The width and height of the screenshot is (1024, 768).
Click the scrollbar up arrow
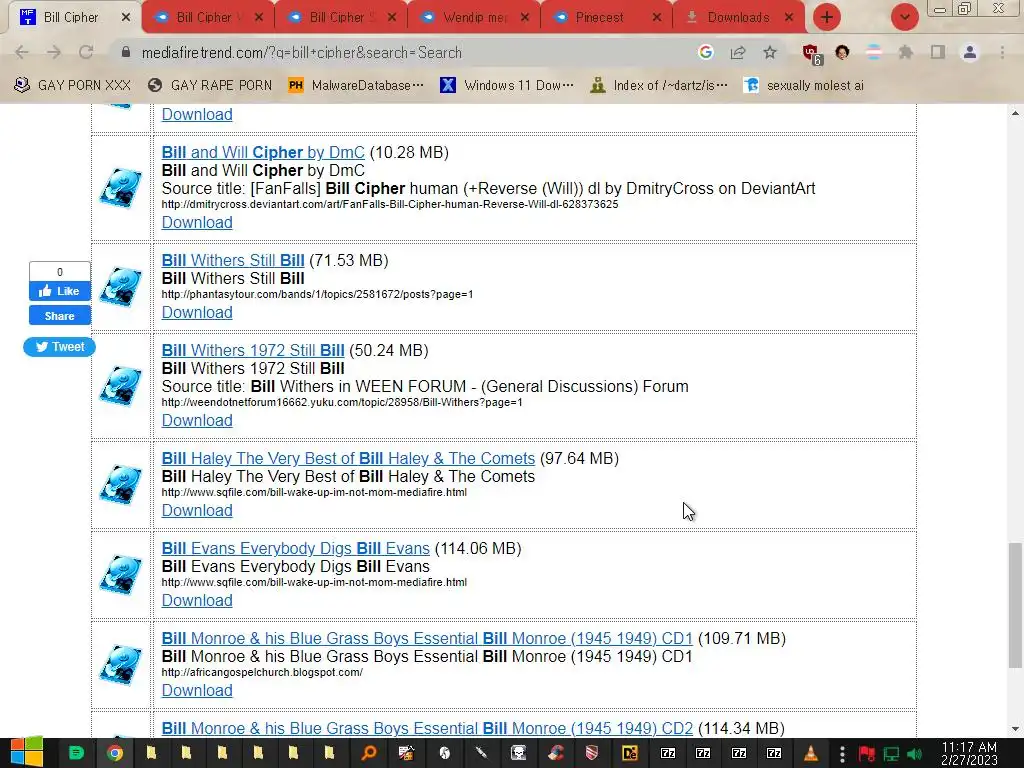coord(1015,113)
